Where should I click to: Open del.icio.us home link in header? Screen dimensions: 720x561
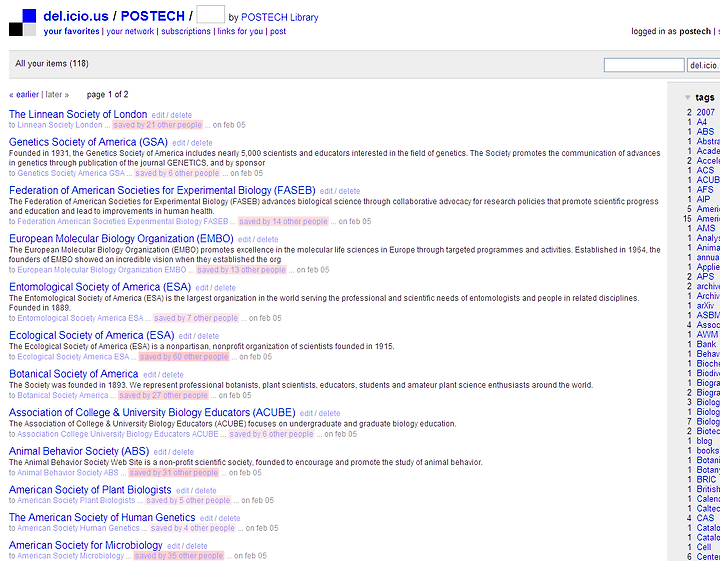point(76,16)
